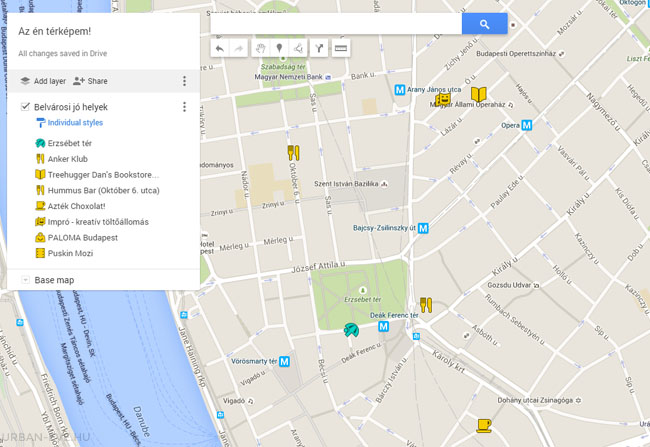The height and width of the screenshot is (447, 650).
Task: Open the map options three-dot menu
Action: pos(184,81)
